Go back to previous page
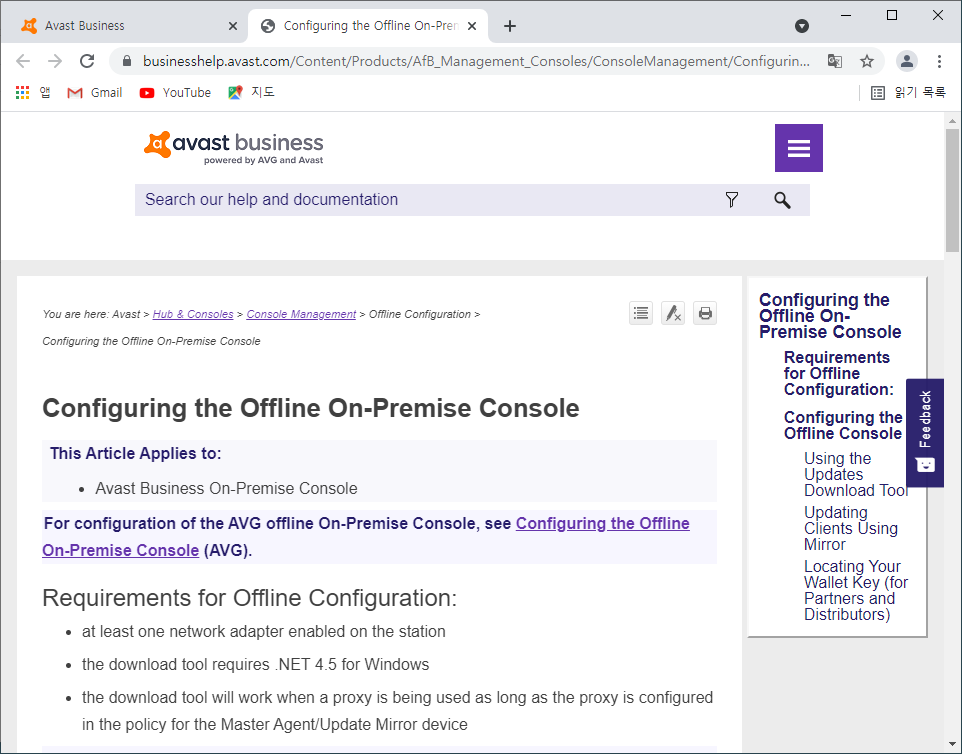 [23, 61]
